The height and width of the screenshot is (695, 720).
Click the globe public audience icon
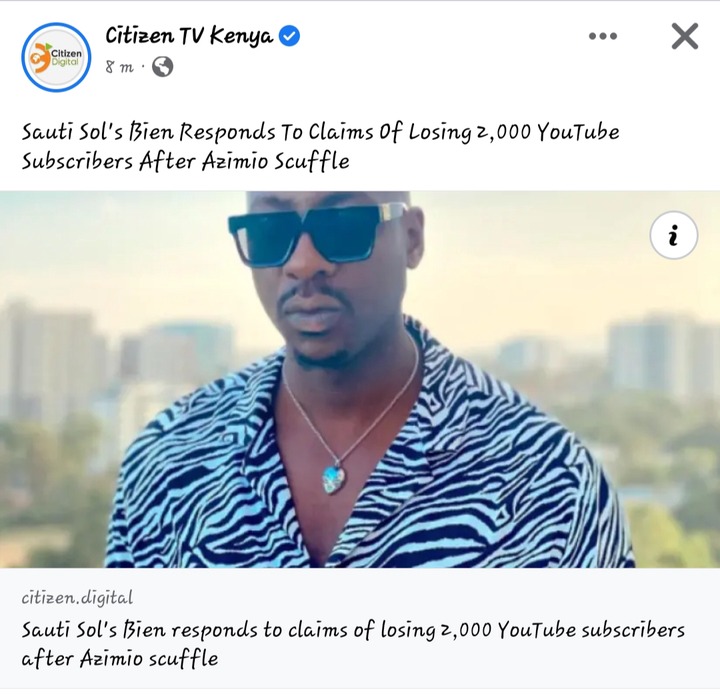(163, 67)
